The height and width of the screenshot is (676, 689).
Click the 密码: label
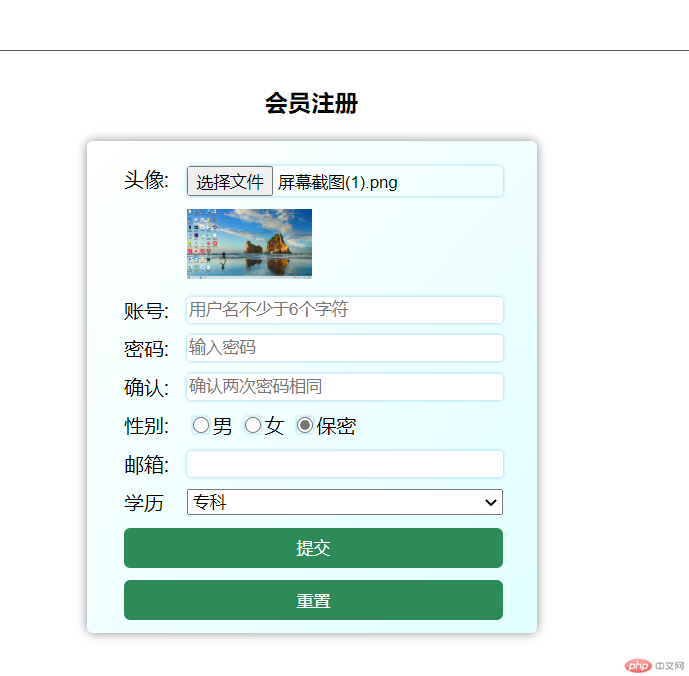click(146, 349)
